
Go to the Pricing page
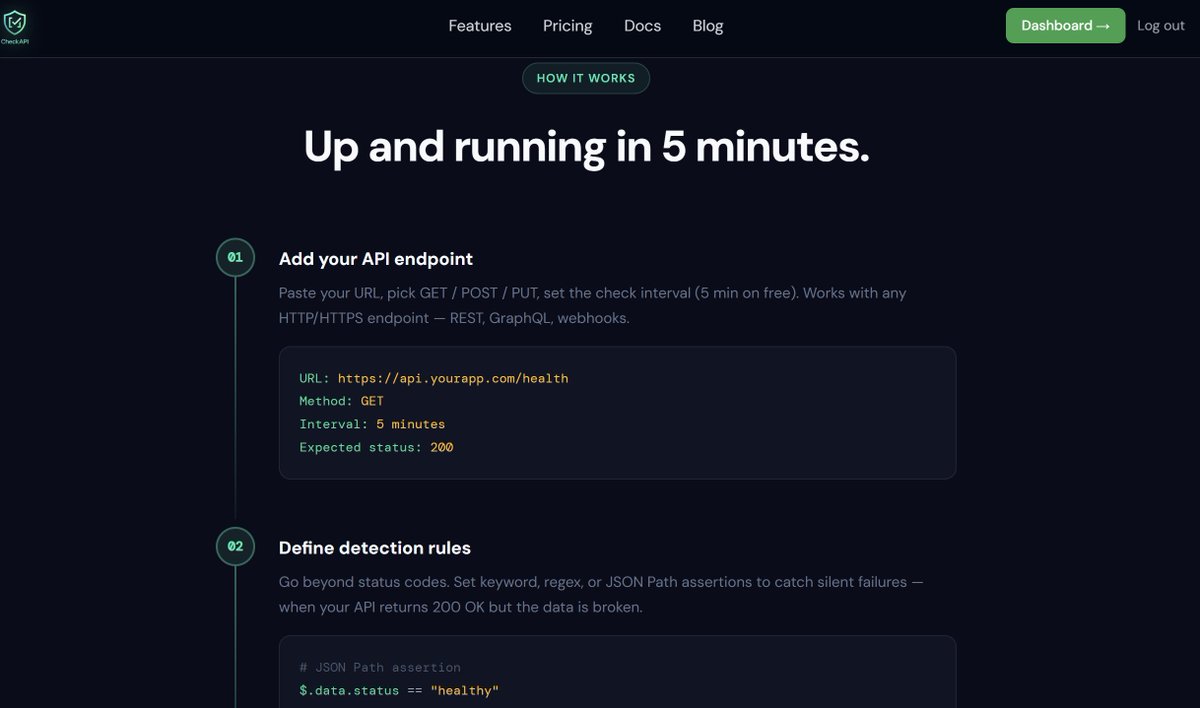(x=568, y=26)
